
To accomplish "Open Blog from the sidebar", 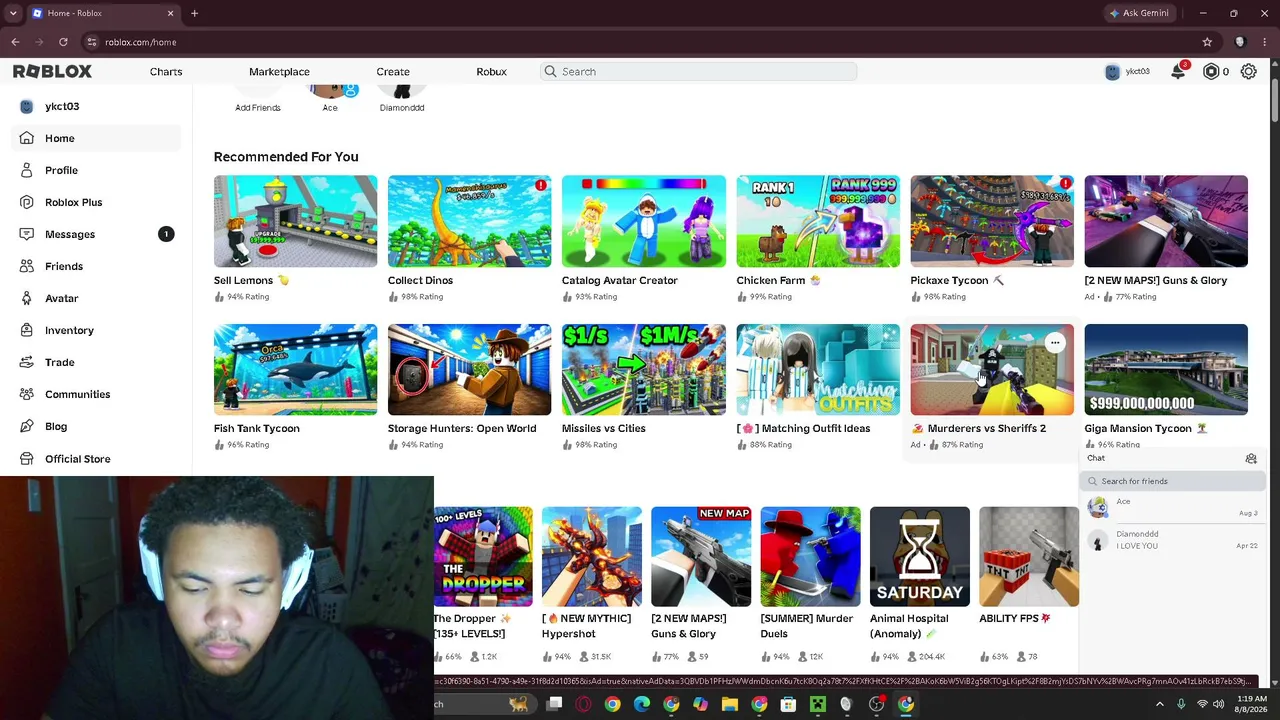I will (x=96, y=426).
